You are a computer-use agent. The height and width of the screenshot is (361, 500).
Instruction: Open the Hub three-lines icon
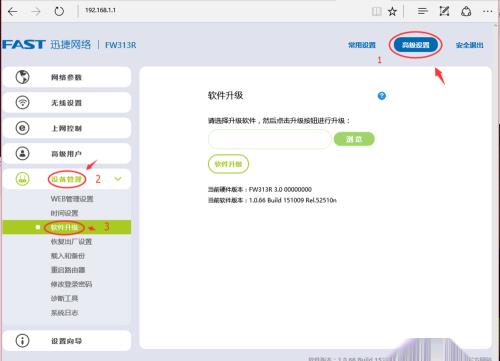pos(422,11)
